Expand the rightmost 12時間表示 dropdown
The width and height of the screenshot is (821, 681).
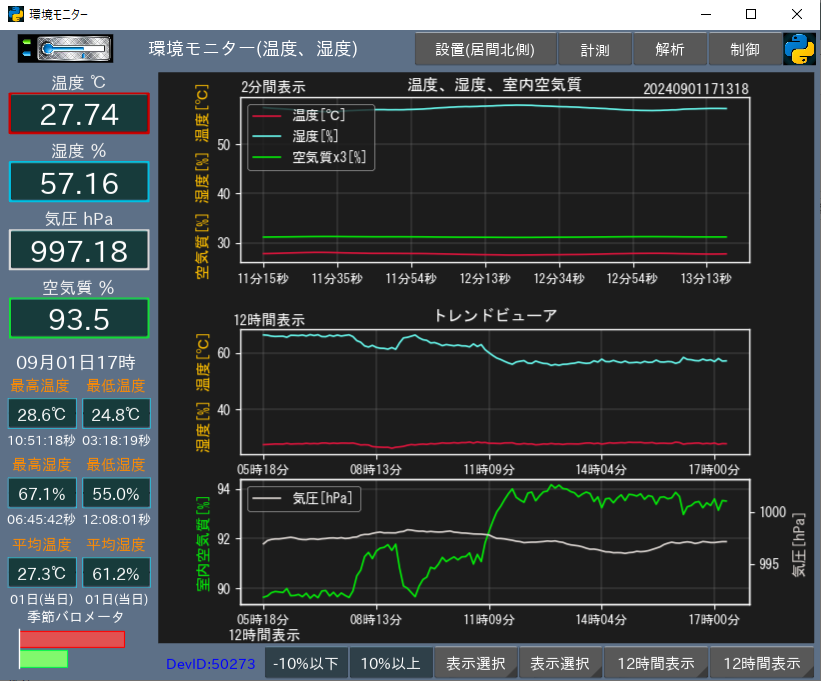pos(762,663)
